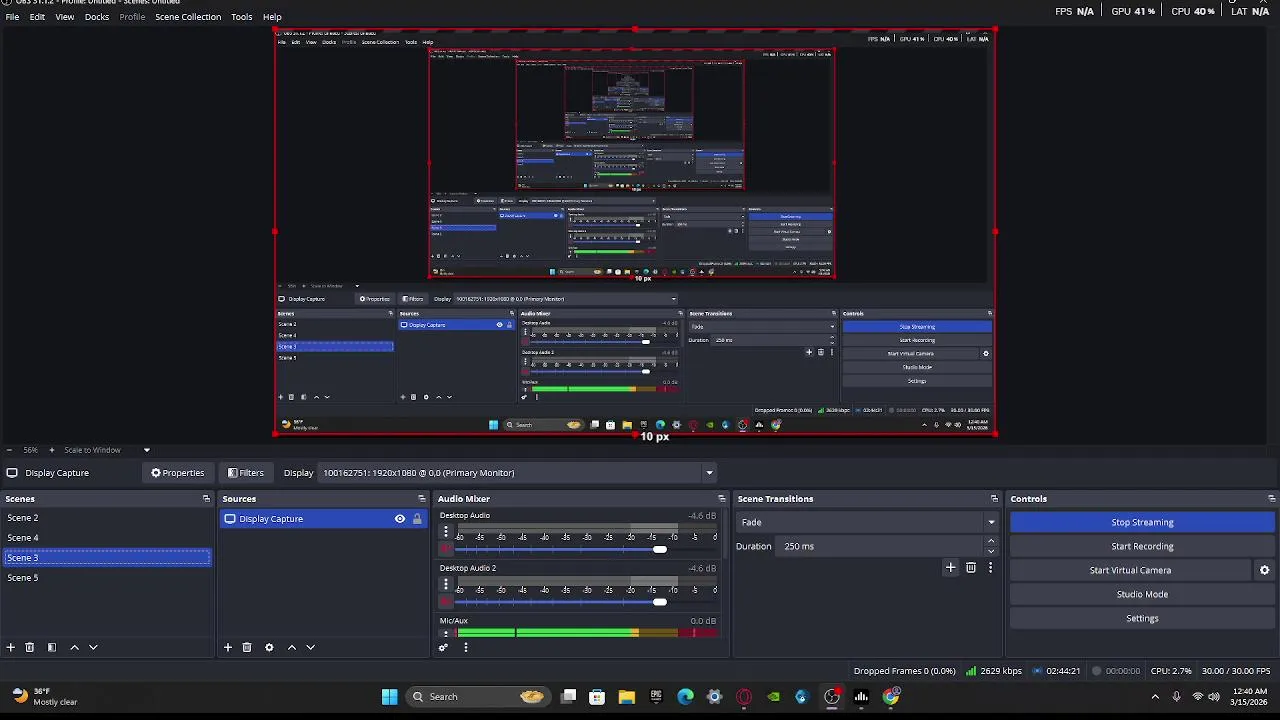Screen dimensions: 1280x720
Task: Move the selected source up
Action: (x=292, y=647)
